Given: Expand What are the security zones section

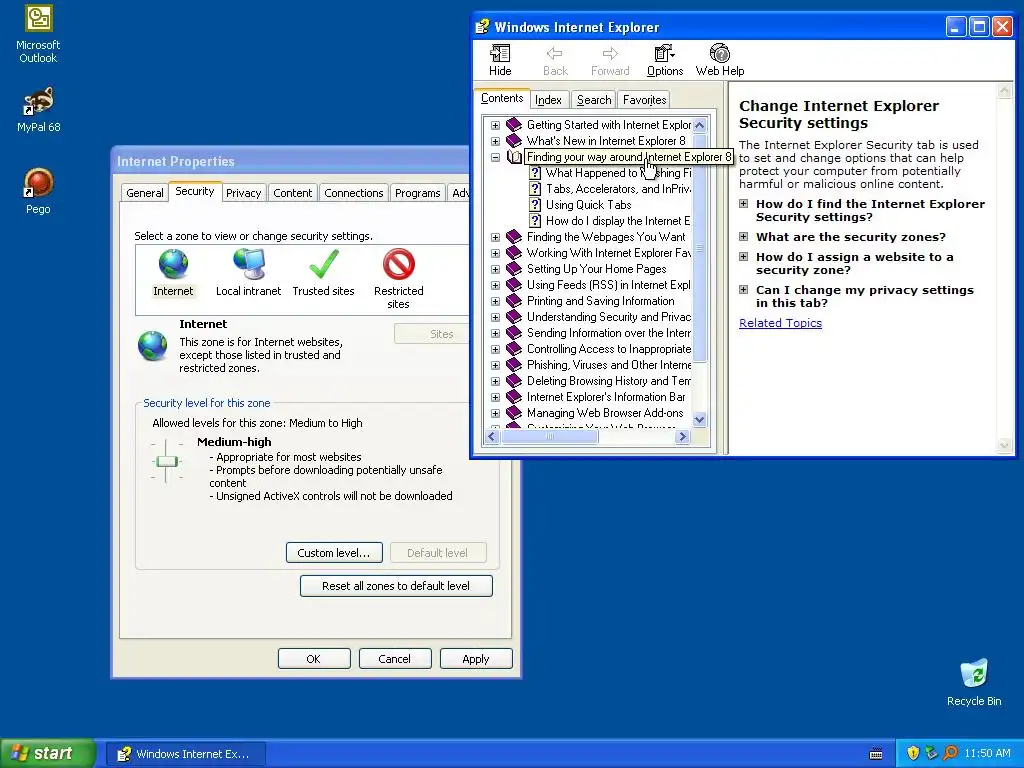Looking at the screenshot, I should point(743,236).
